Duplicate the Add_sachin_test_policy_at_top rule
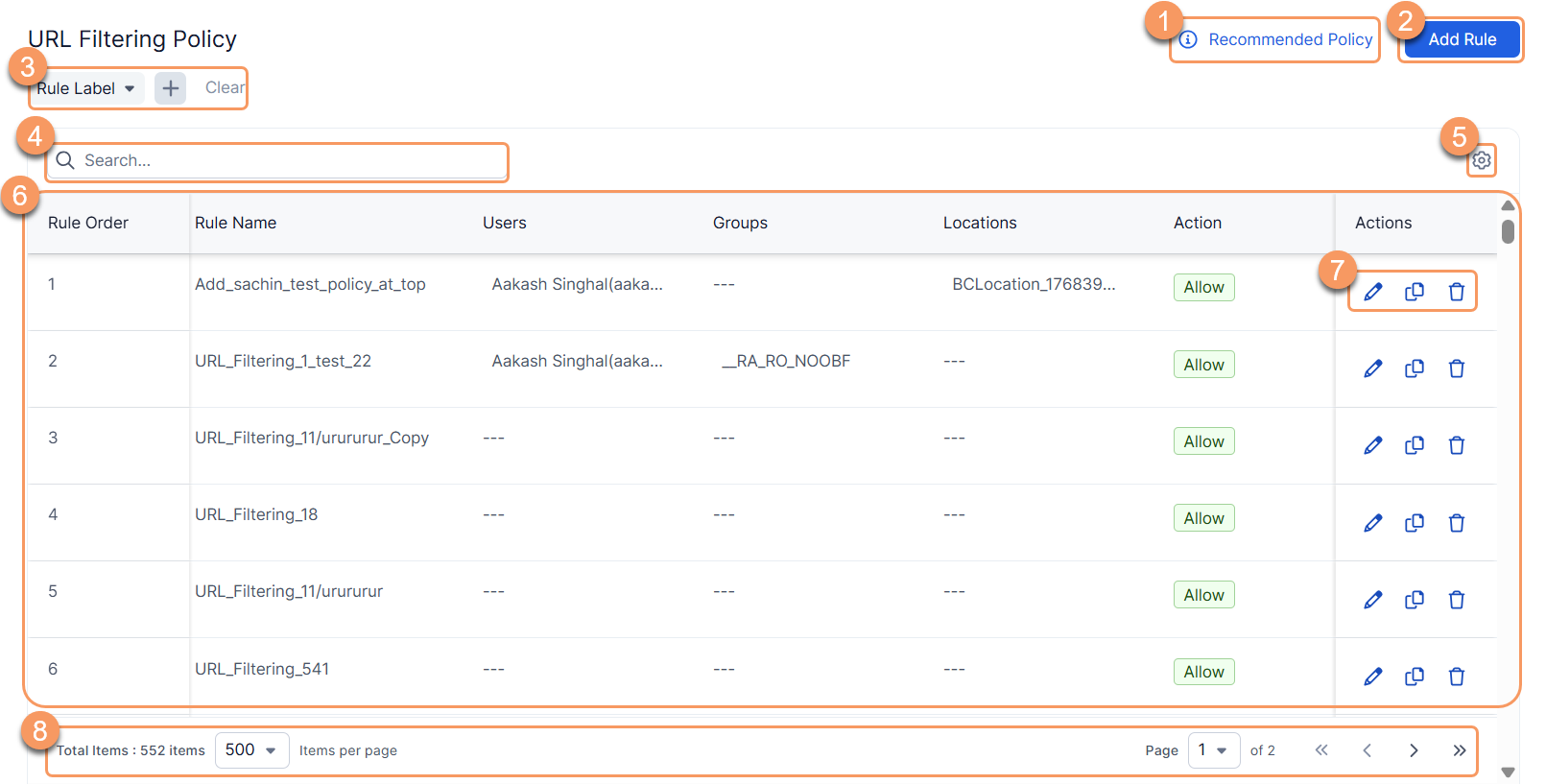The width and height of the screenshot is (1546, 784). (x=1415, y=292)
